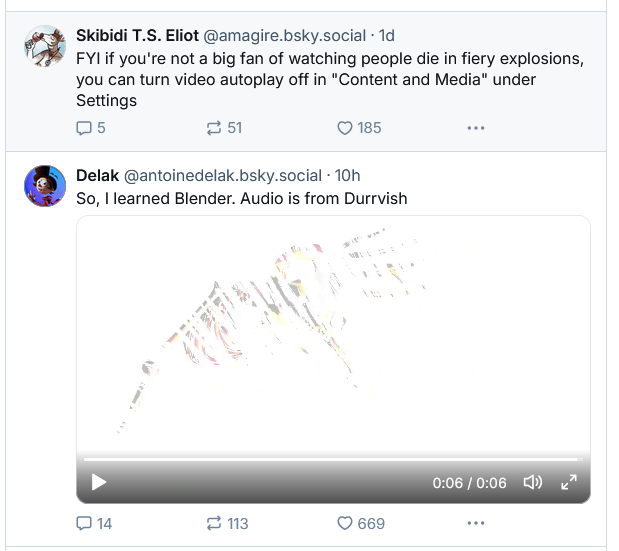Play the Blender video
619x551 pixels.
pyautogui.click(x=98, y=483)
